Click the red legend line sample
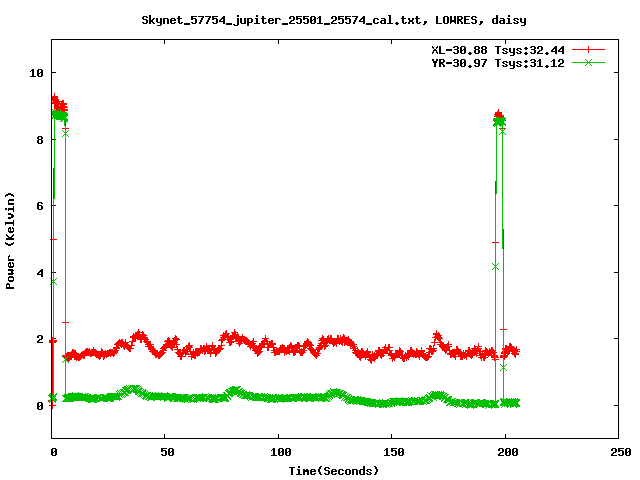 click(x=588, y=50)
